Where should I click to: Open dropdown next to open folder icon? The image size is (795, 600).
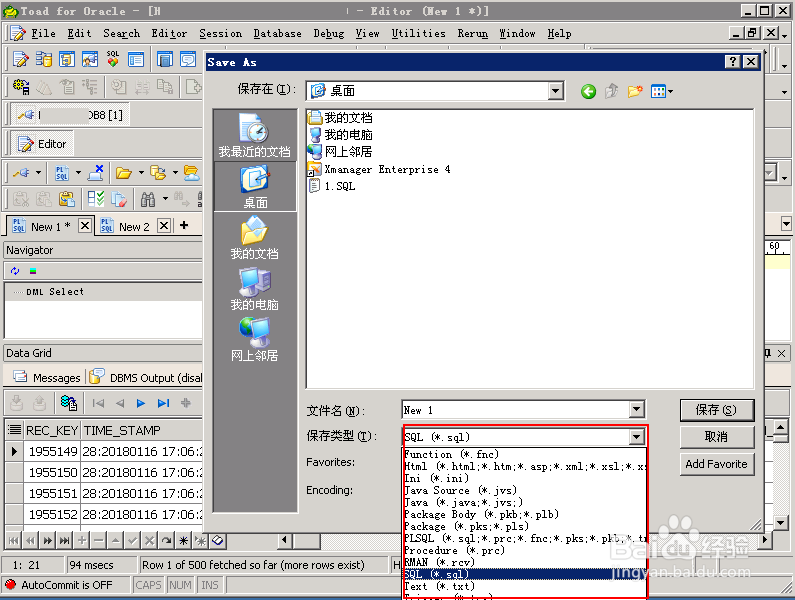coord(140,173)
